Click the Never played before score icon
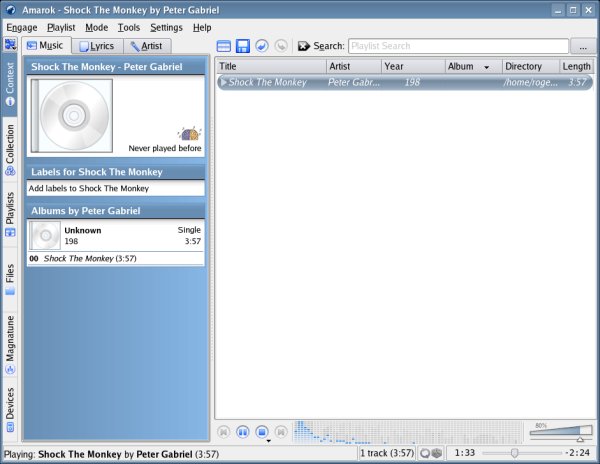 click(189, 134)
